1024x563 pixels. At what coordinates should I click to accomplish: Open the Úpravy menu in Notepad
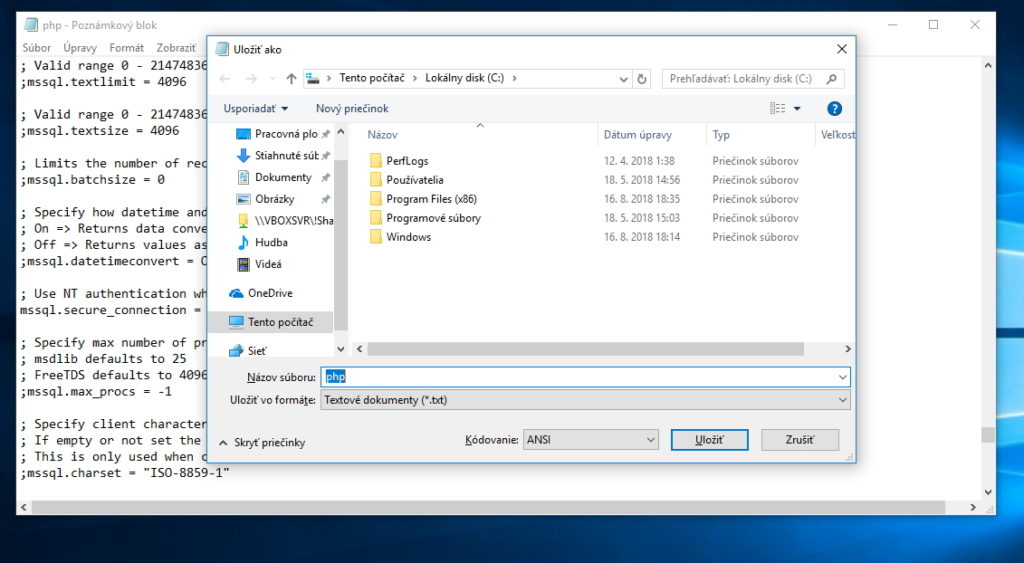[x=80, y=47]
